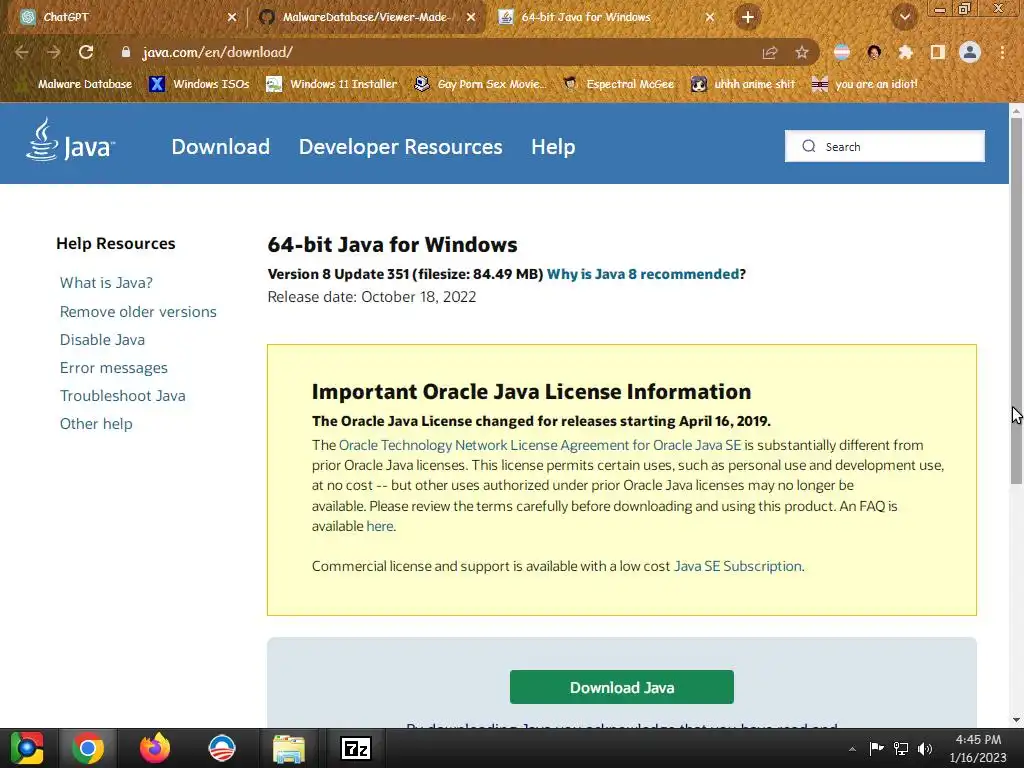Open a new browser tab
1024x768 pixels.
pyautogui.click(x=748, y=17)
